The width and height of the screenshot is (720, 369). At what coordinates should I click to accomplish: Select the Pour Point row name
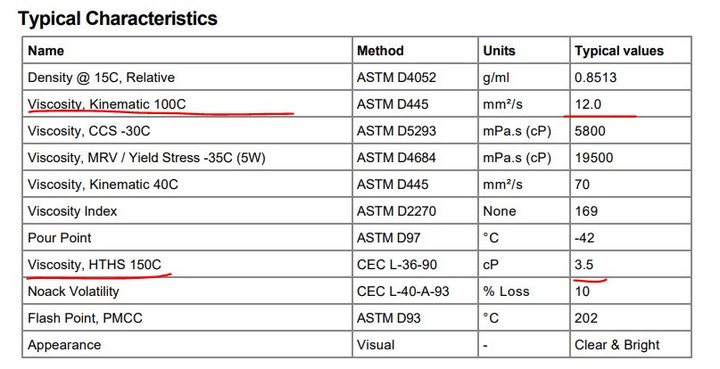tap(59, 238)
